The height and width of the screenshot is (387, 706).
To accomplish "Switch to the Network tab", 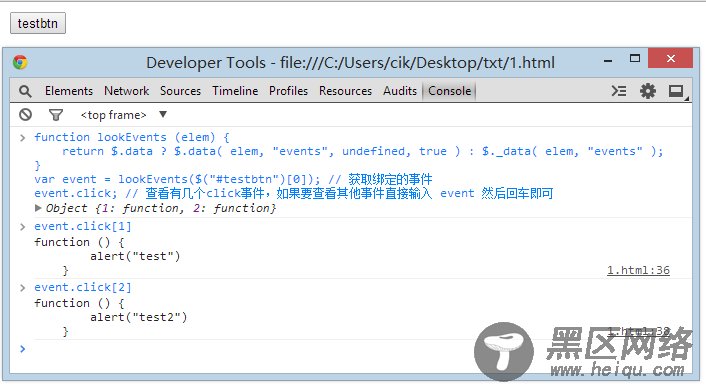I will (127, 91).
